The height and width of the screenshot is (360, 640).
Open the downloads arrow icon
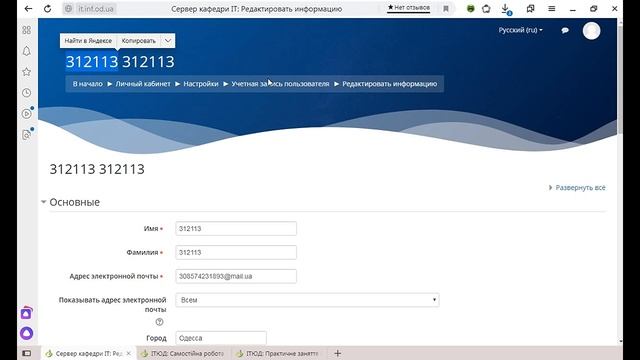506,9
